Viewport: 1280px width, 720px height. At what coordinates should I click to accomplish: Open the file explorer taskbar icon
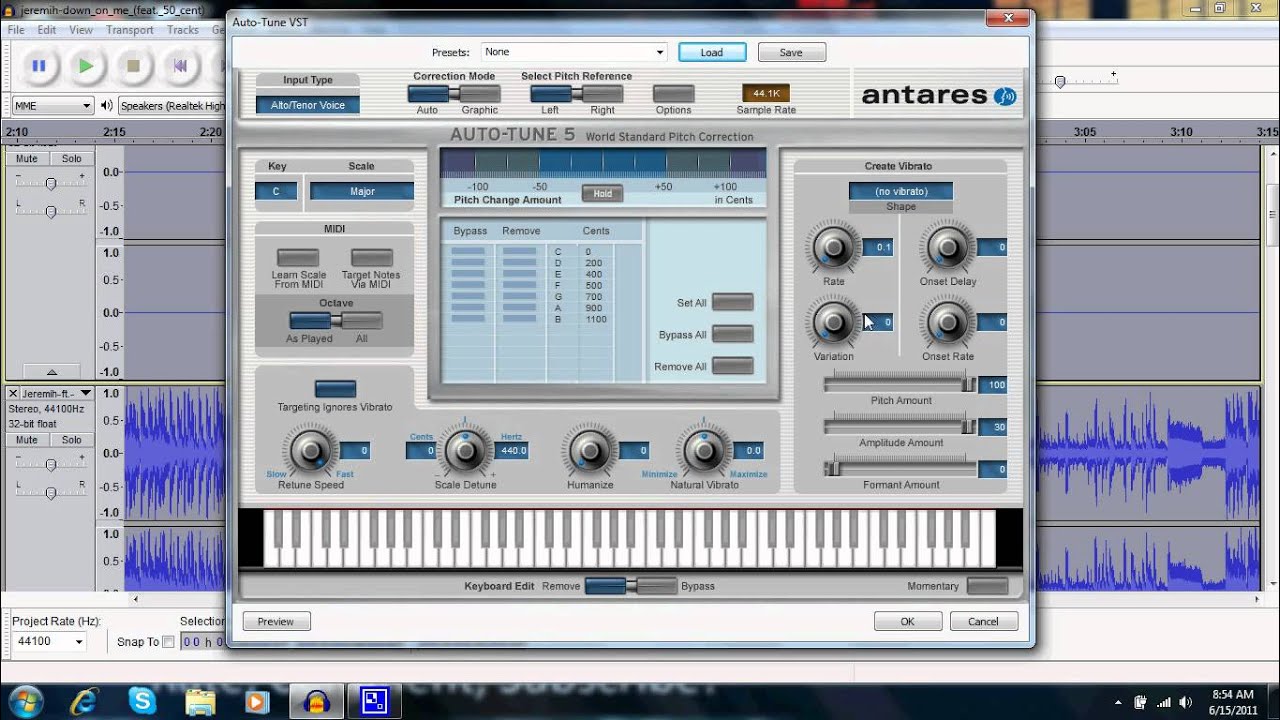201,700
